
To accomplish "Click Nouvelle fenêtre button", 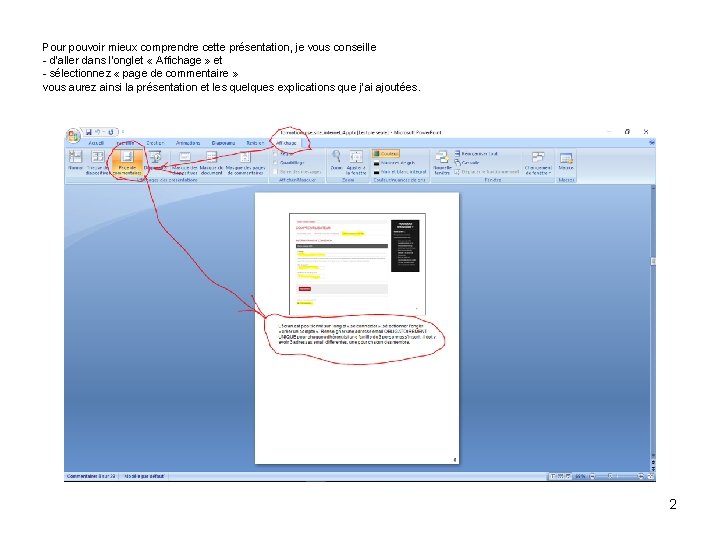I will pos(442,162).
